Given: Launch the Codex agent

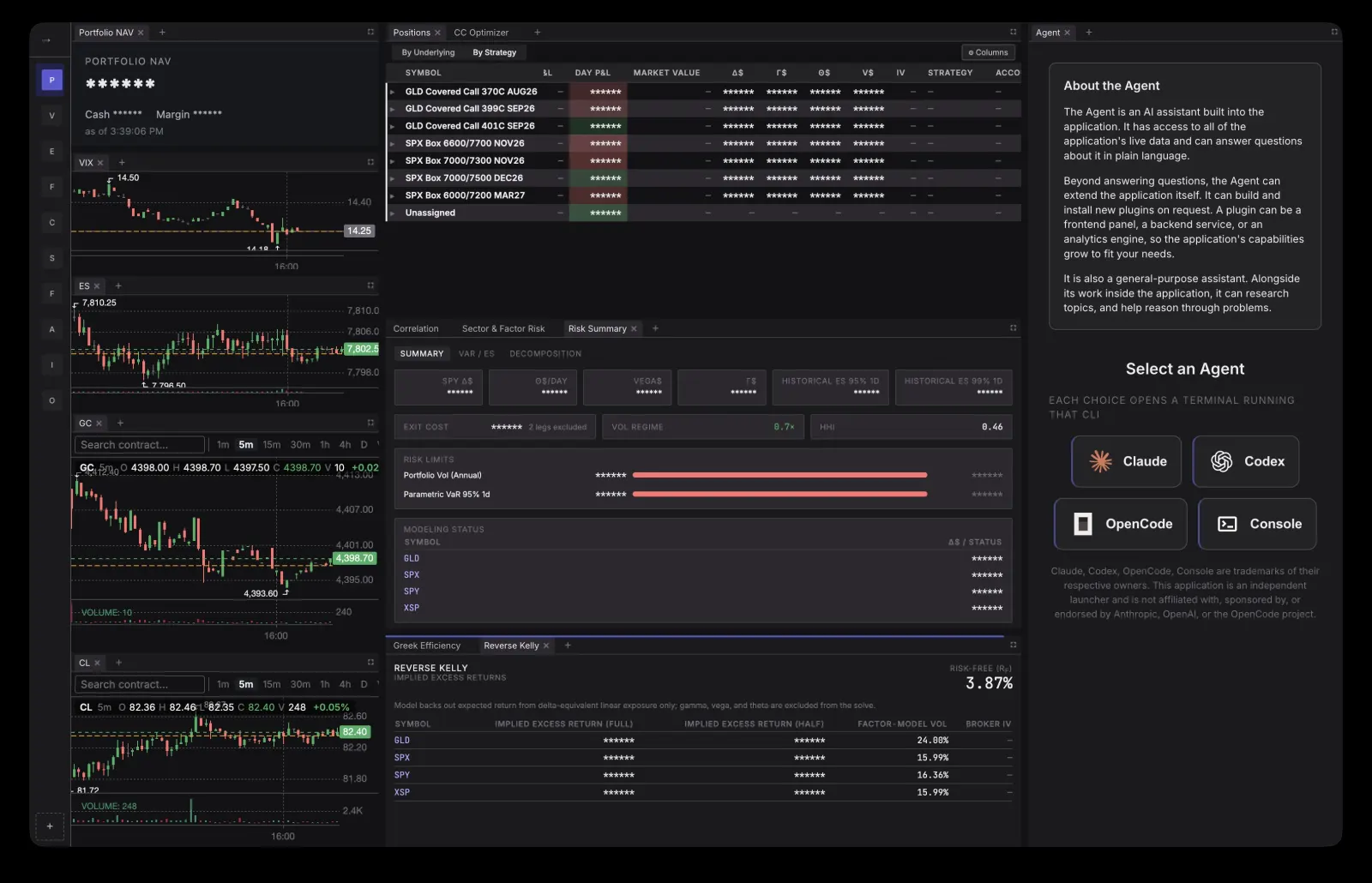Looking at the screenshot, I should pos(1246,461).
